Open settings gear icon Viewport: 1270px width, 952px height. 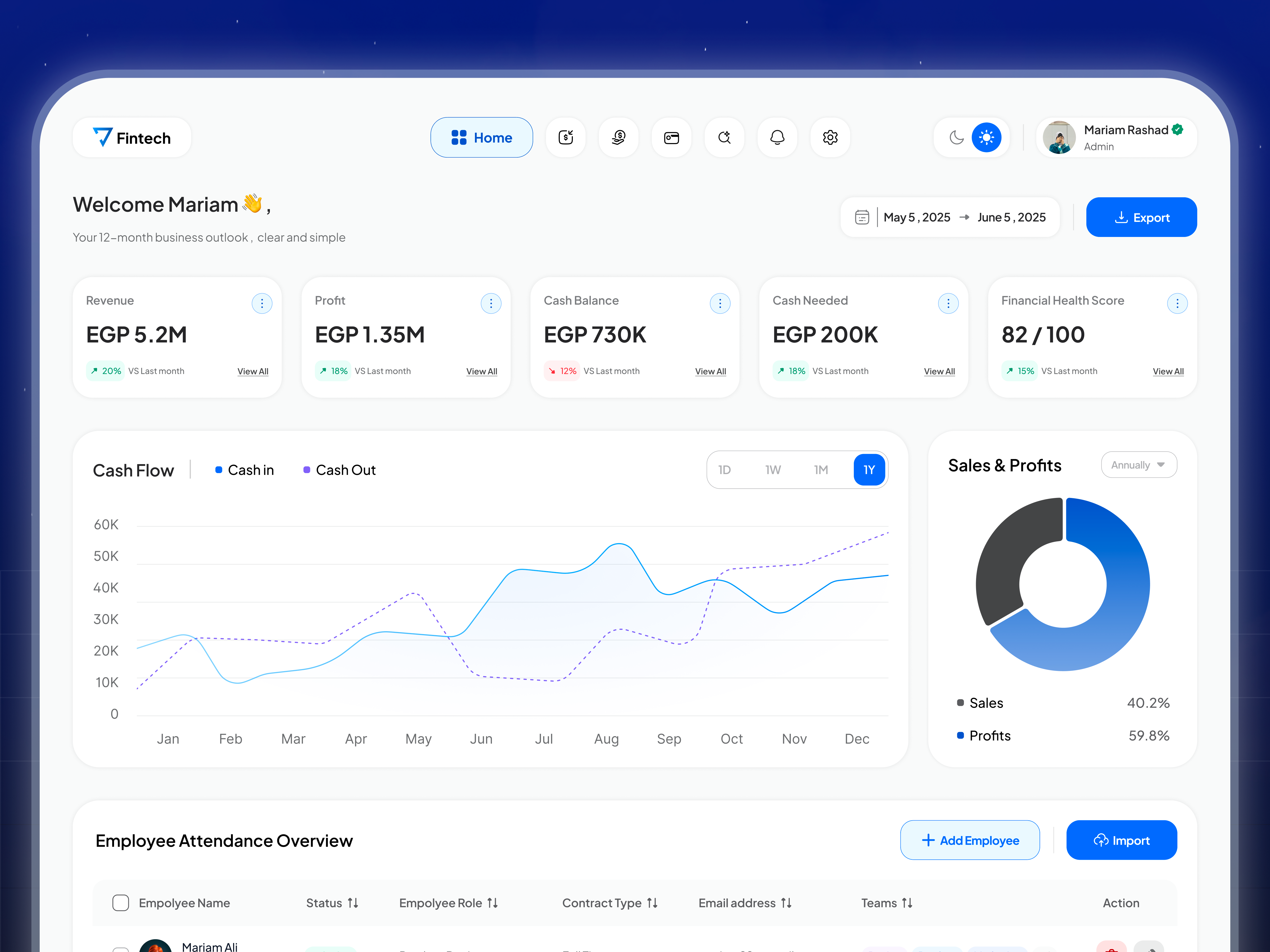click(x=830, y=138)
